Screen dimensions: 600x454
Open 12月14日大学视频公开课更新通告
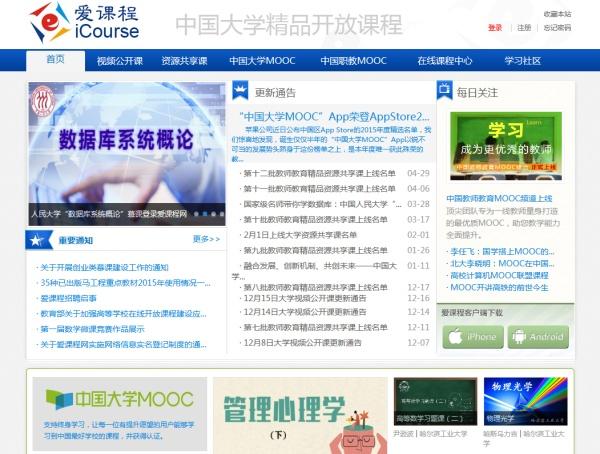(305, 312)
